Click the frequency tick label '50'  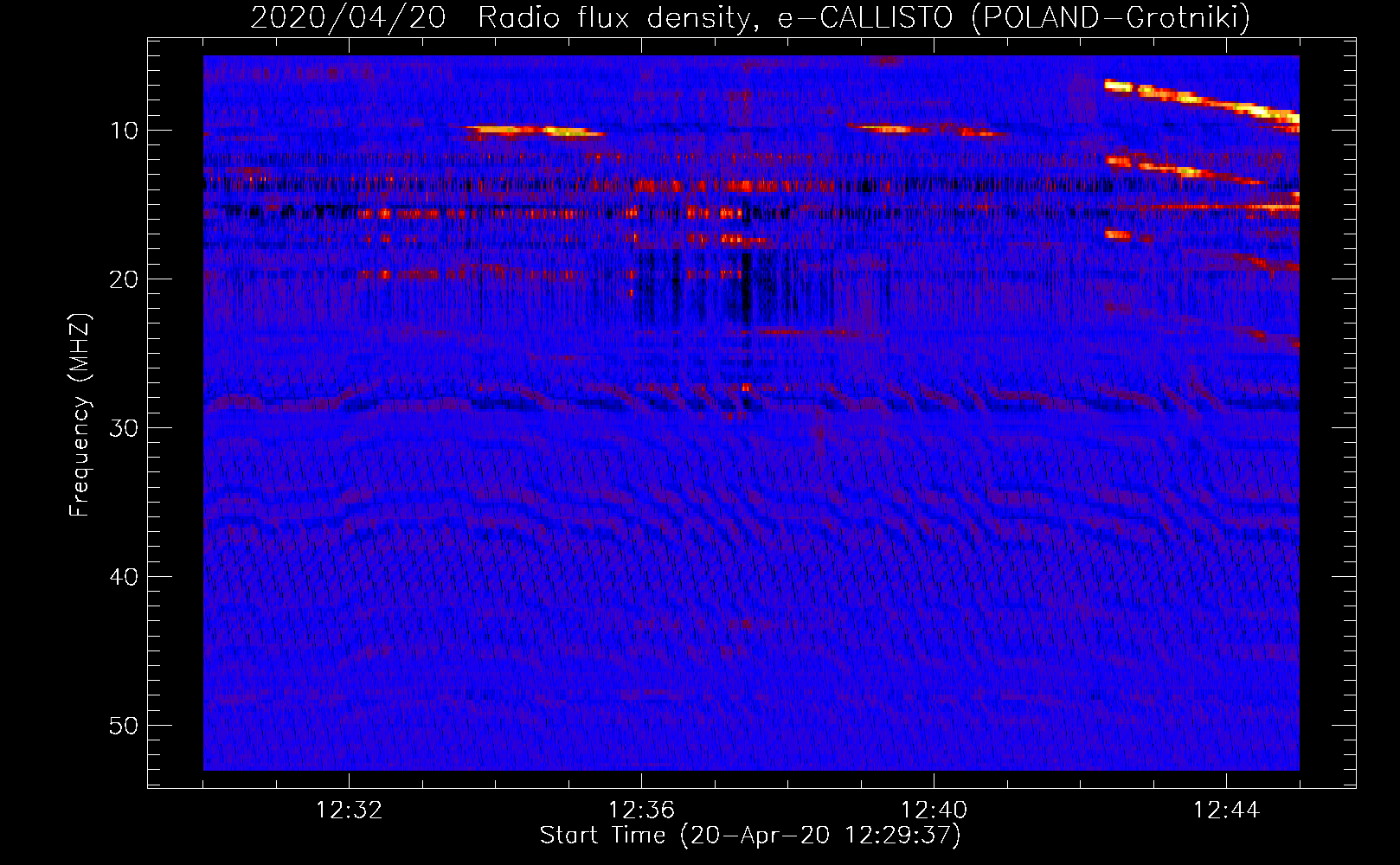point(125,726)
